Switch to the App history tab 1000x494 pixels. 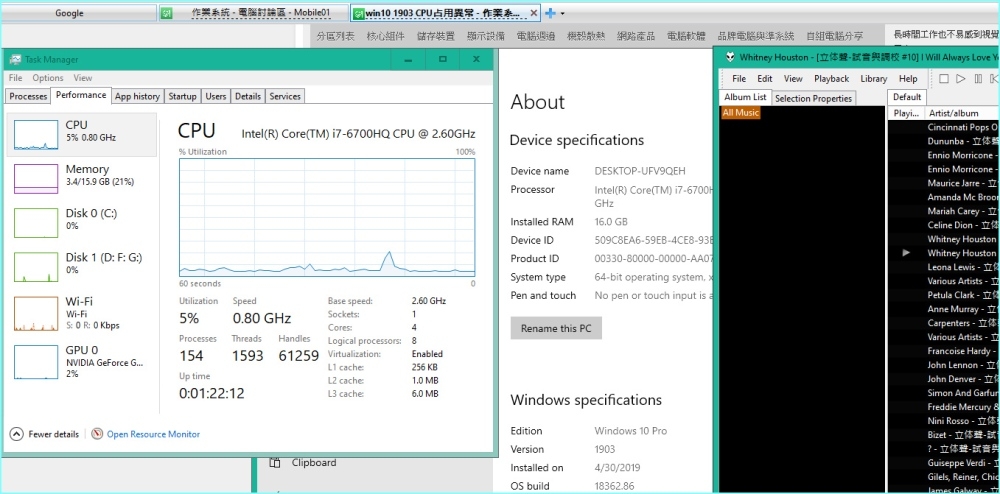tap(137, 96)
